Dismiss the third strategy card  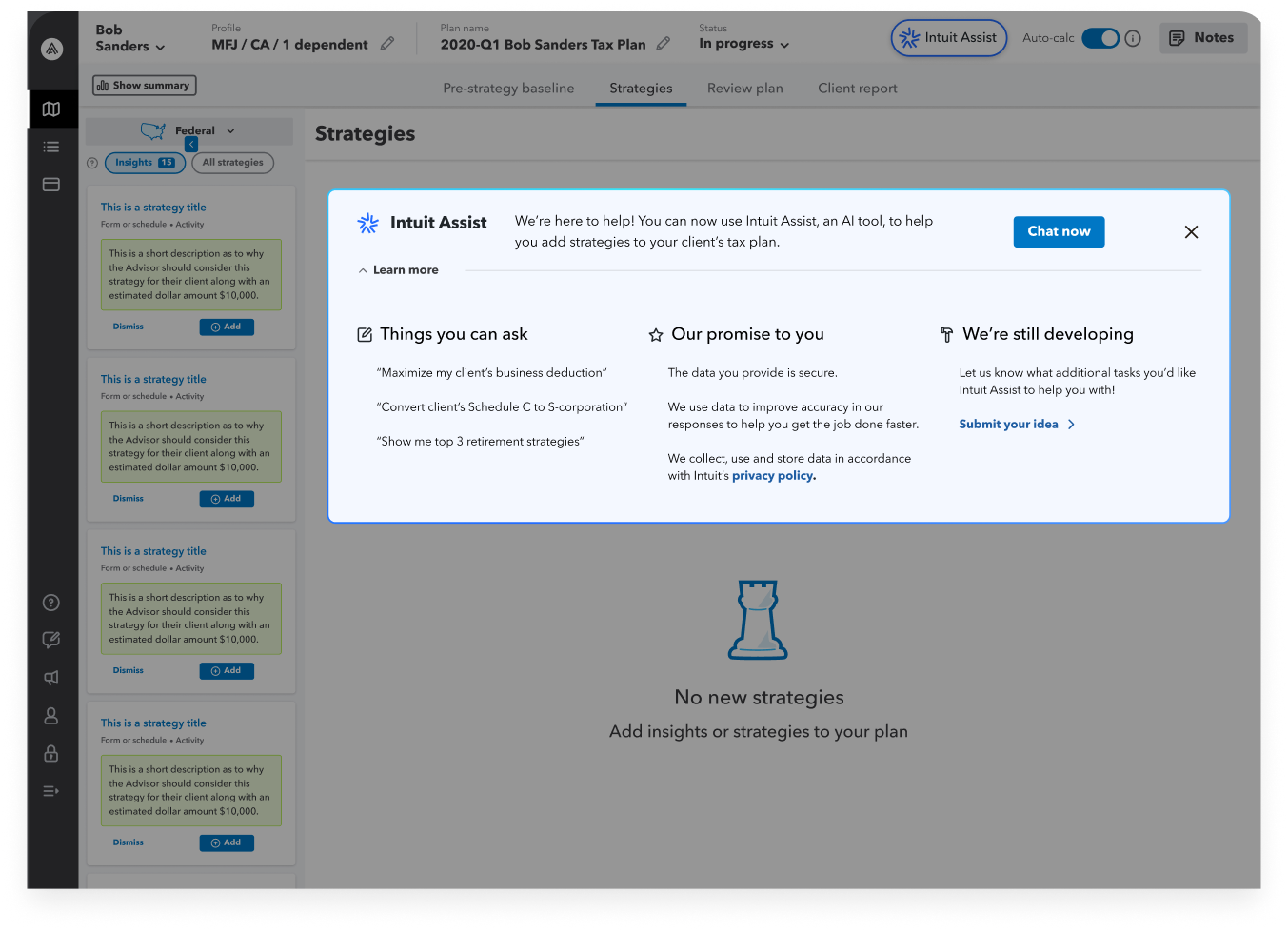click(x=129, y=671)
